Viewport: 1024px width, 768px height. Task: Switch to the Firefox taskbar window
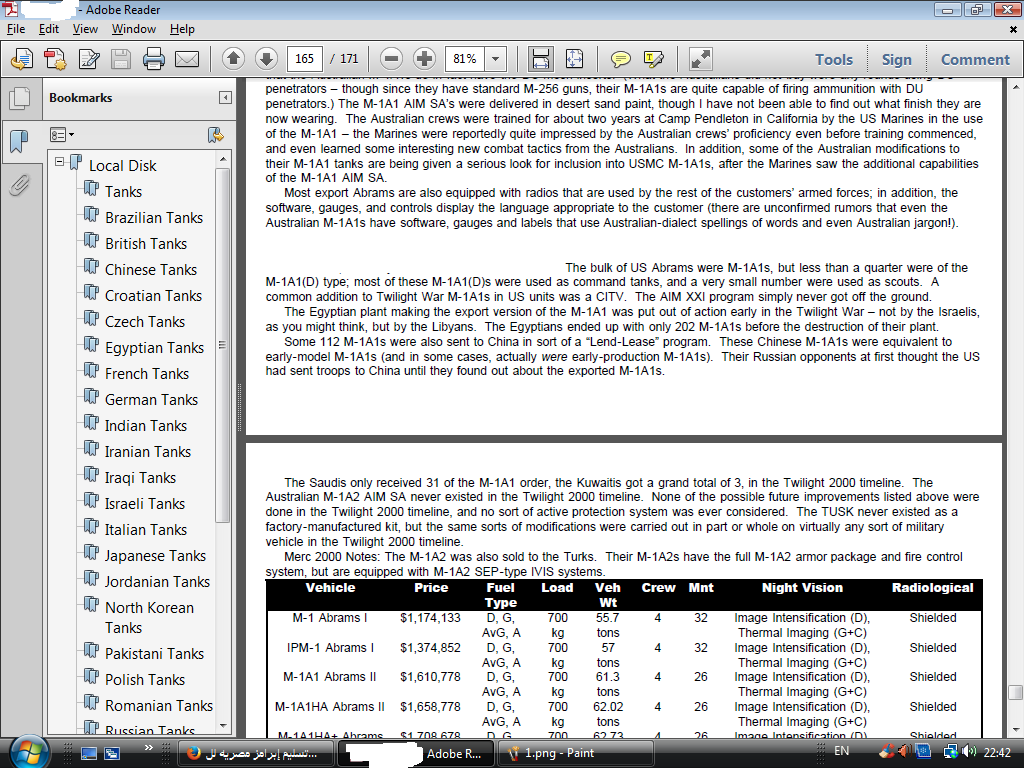click(x=256, y=753)
